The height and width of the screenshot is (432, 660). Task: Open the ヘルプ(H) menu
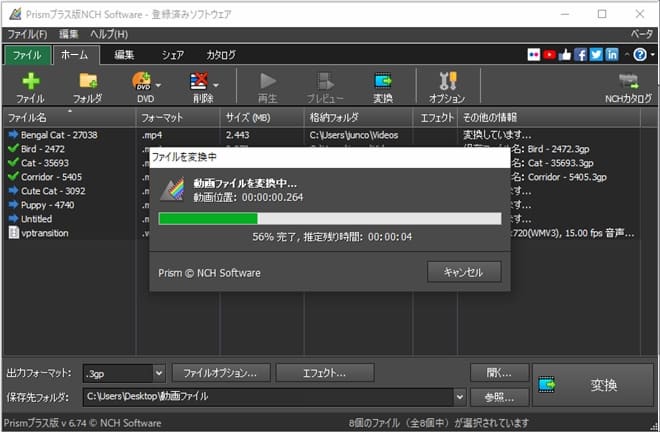pyautogui.click(x=109, y=34)
